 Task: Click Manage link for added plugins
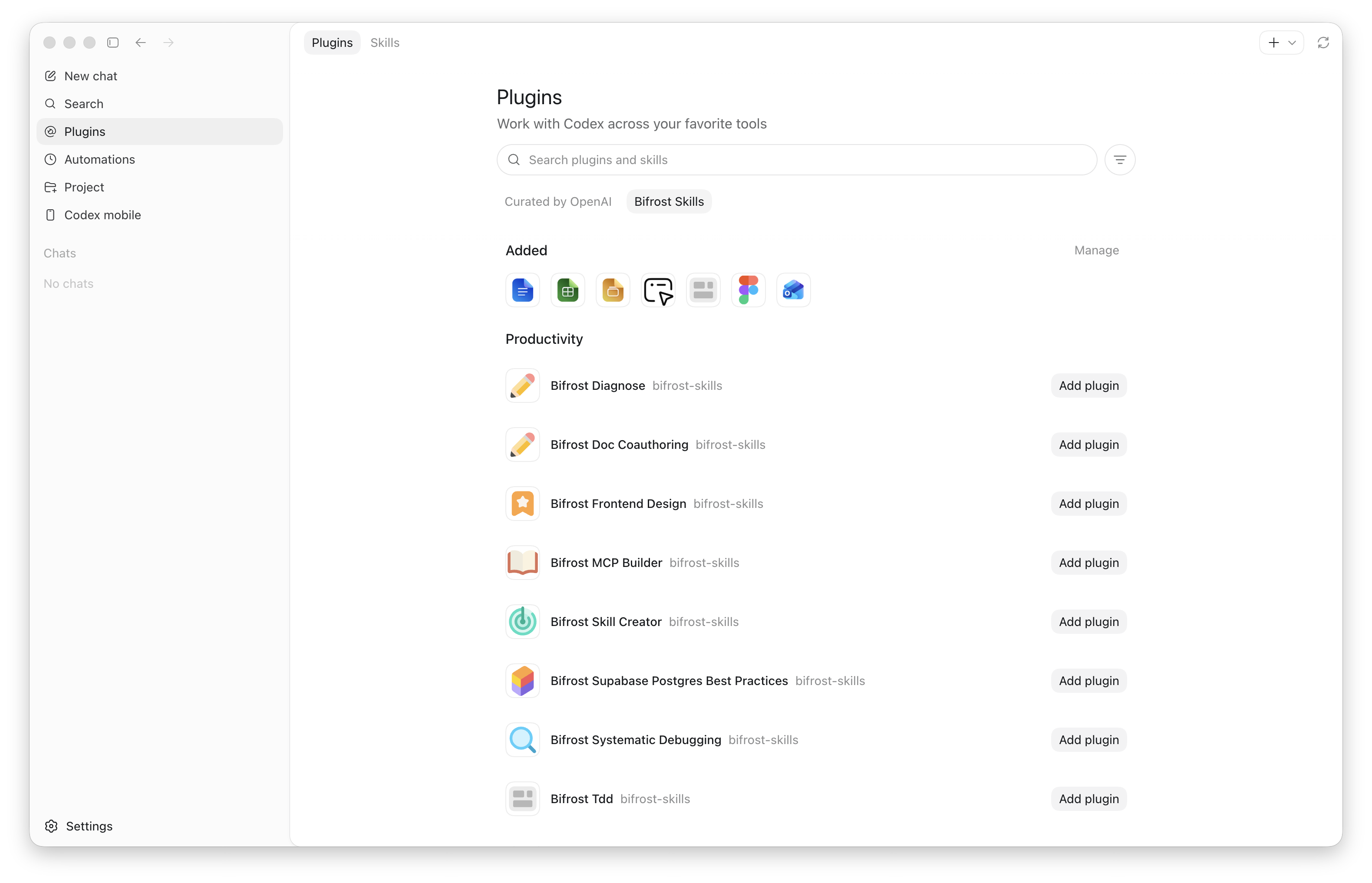click(x=1096, y=250)
